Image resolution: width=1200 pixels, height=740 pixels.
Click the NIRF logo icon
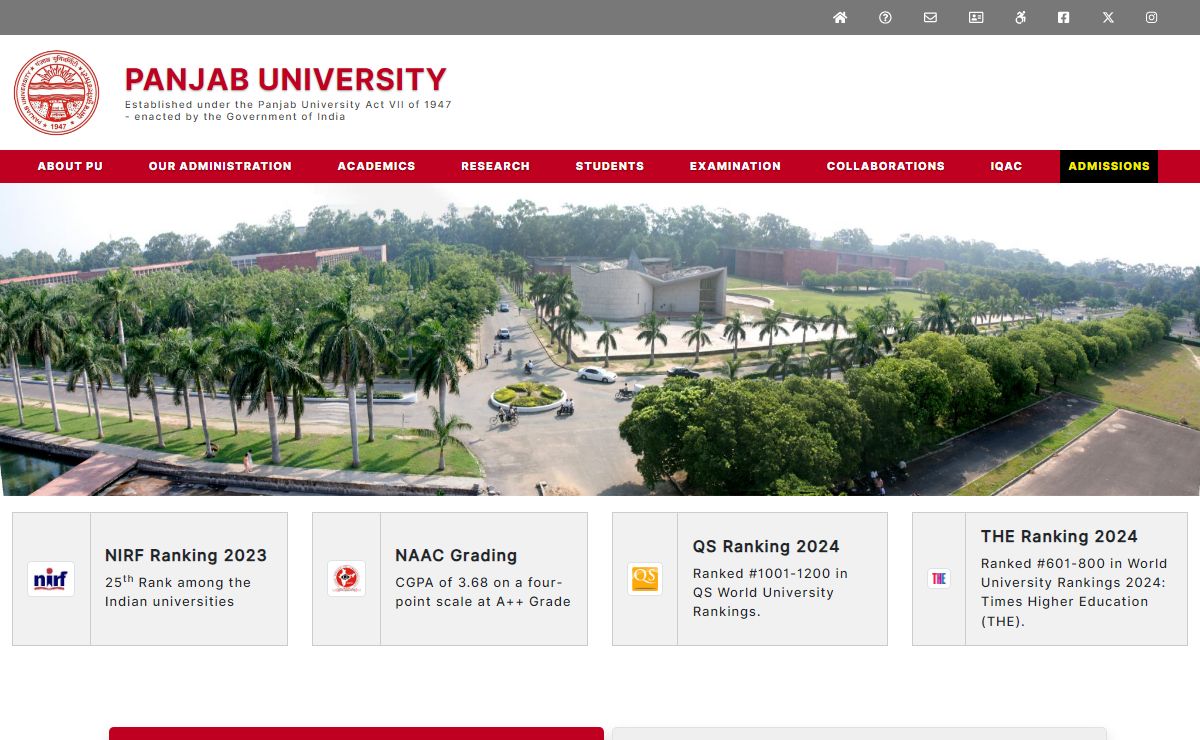tap(51, 579)
